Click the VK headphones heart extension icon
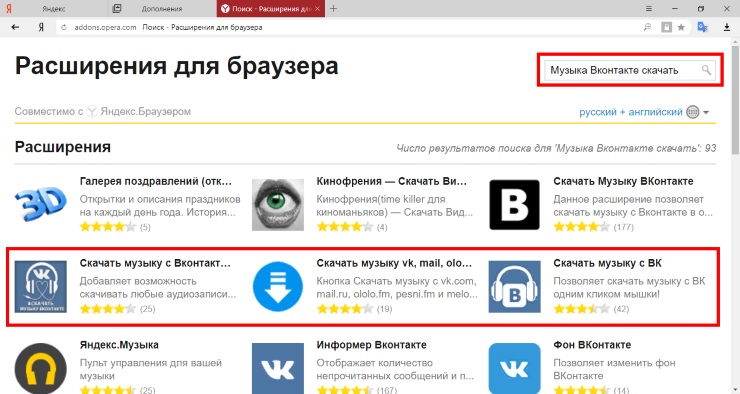Screen dimensions: 740x394 (x=41, y=286)
